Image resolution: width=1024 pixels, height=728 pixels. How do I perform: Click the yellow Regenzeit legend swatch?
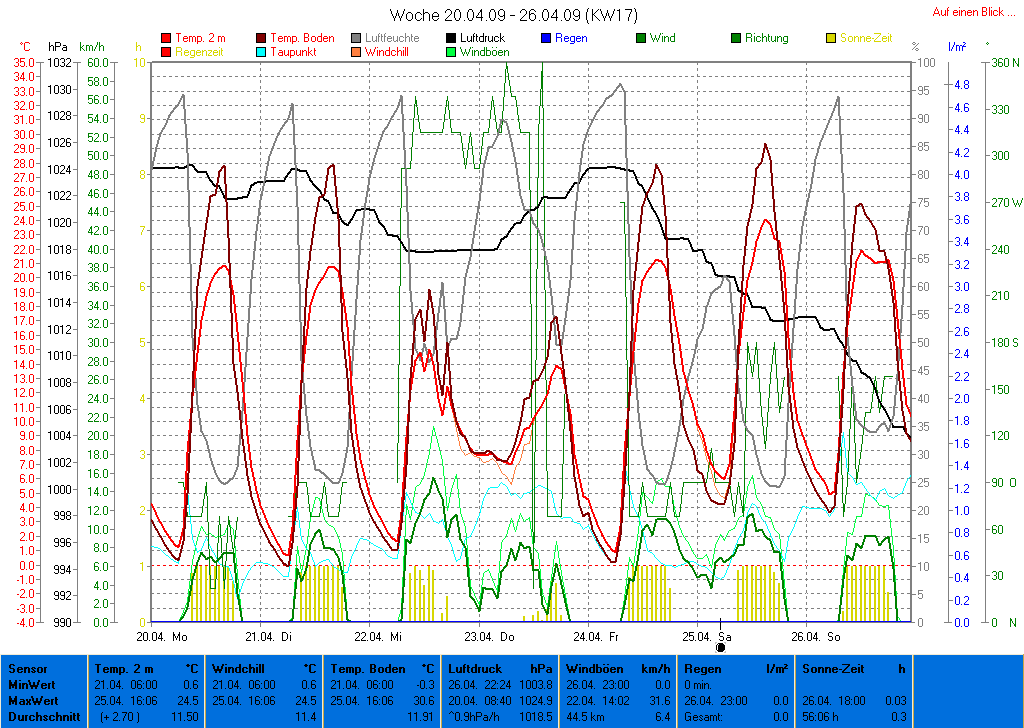click(166, 51)
